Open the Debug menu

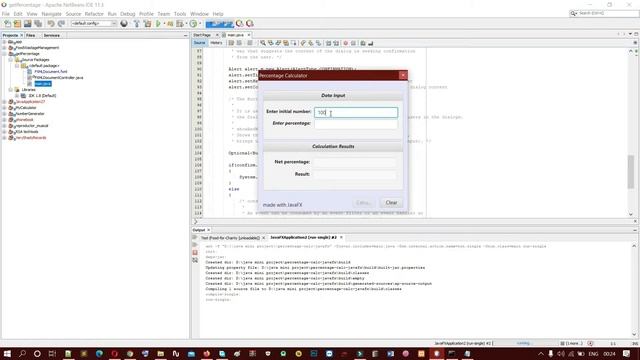(x=128, y=14)
